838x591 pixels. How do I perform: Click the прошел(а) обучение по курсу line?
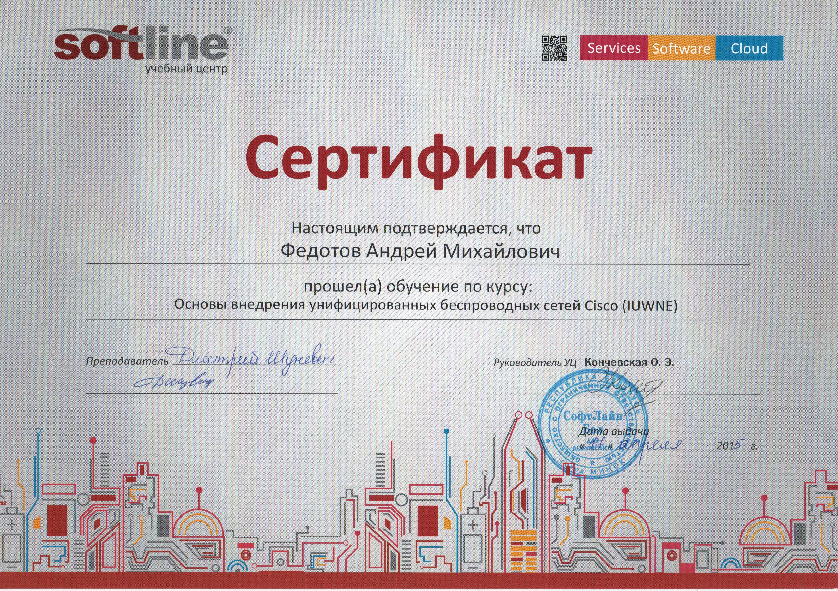[x=419, y=288]
